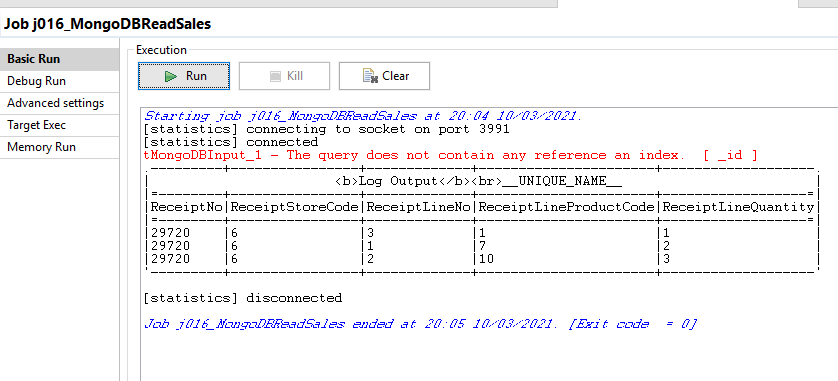Switch to Target Exec tab
Viewport: 838px width, 381px height.
tap(59, 125)
